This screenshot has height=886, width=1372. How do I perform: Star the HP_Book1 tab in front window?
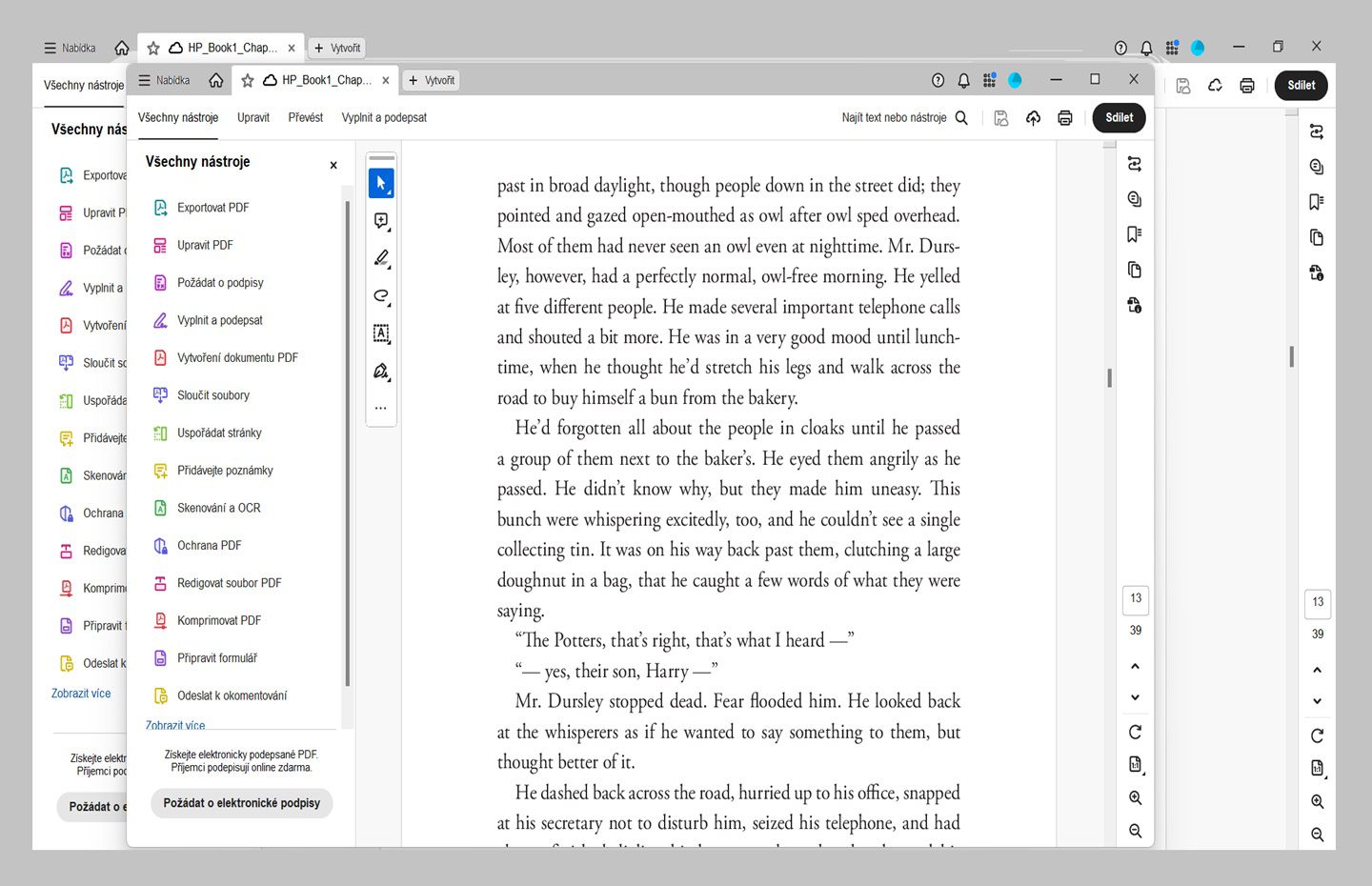coord(248,80)
